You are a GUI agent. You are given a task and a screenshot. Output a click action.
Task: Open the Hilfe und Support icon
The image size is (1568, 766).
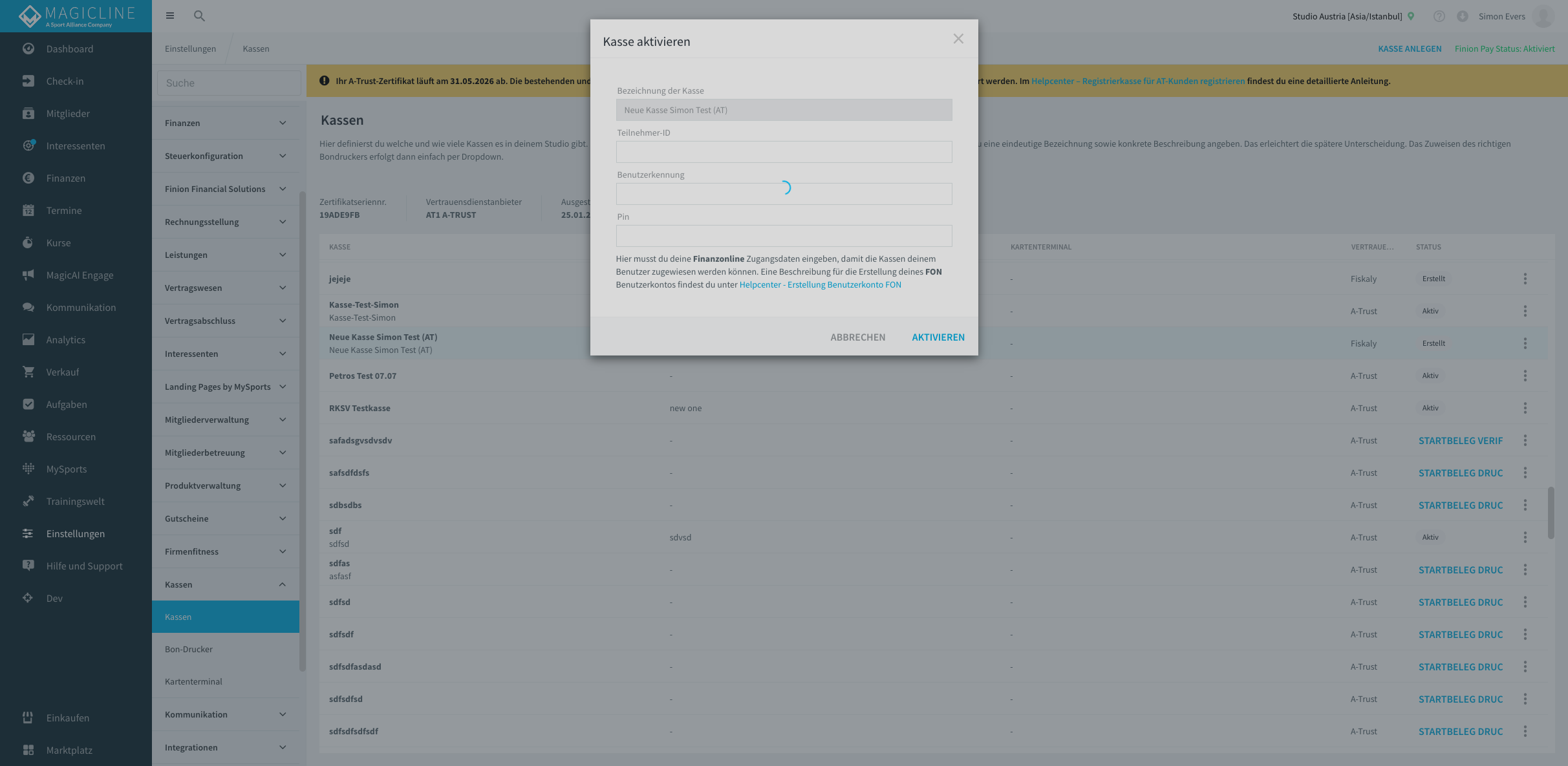[28, 566]
